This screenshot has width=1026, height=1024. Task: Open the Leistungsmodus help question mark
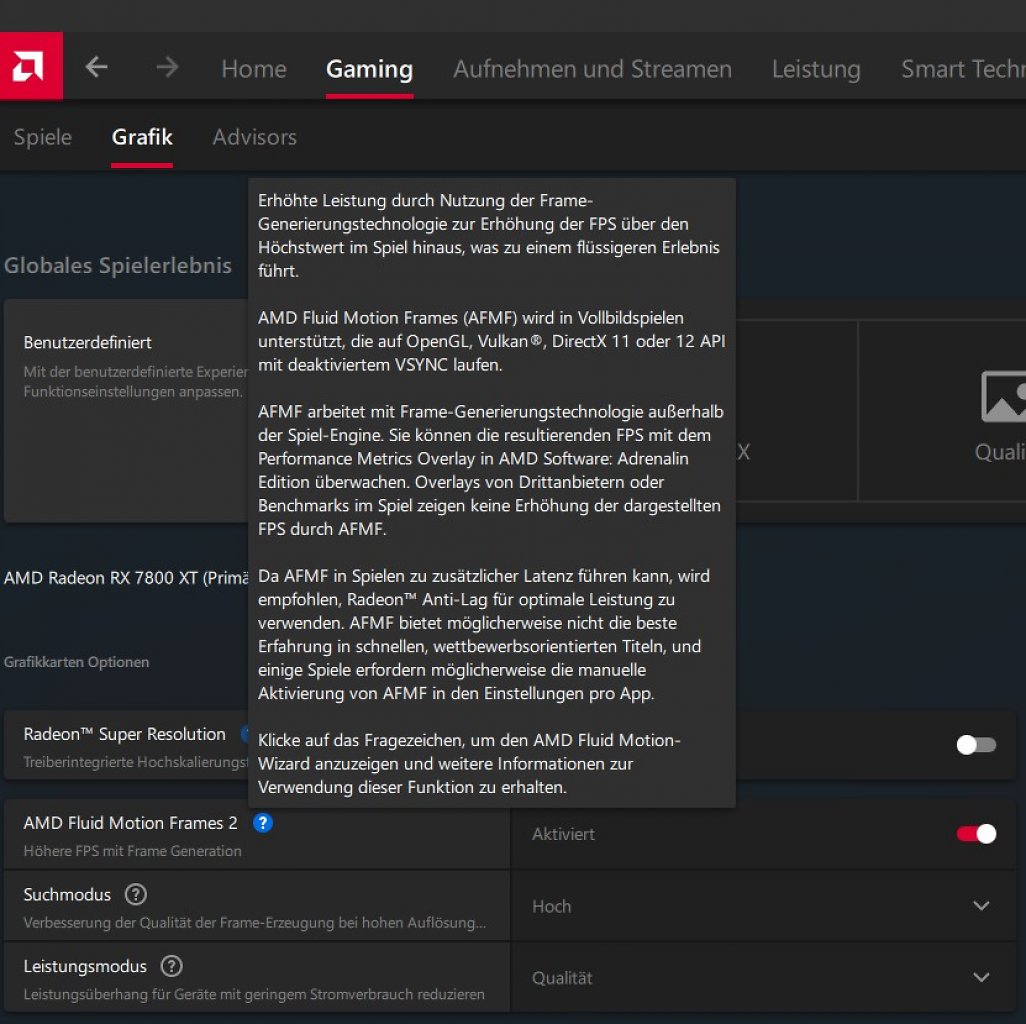(x=171, y=966)
